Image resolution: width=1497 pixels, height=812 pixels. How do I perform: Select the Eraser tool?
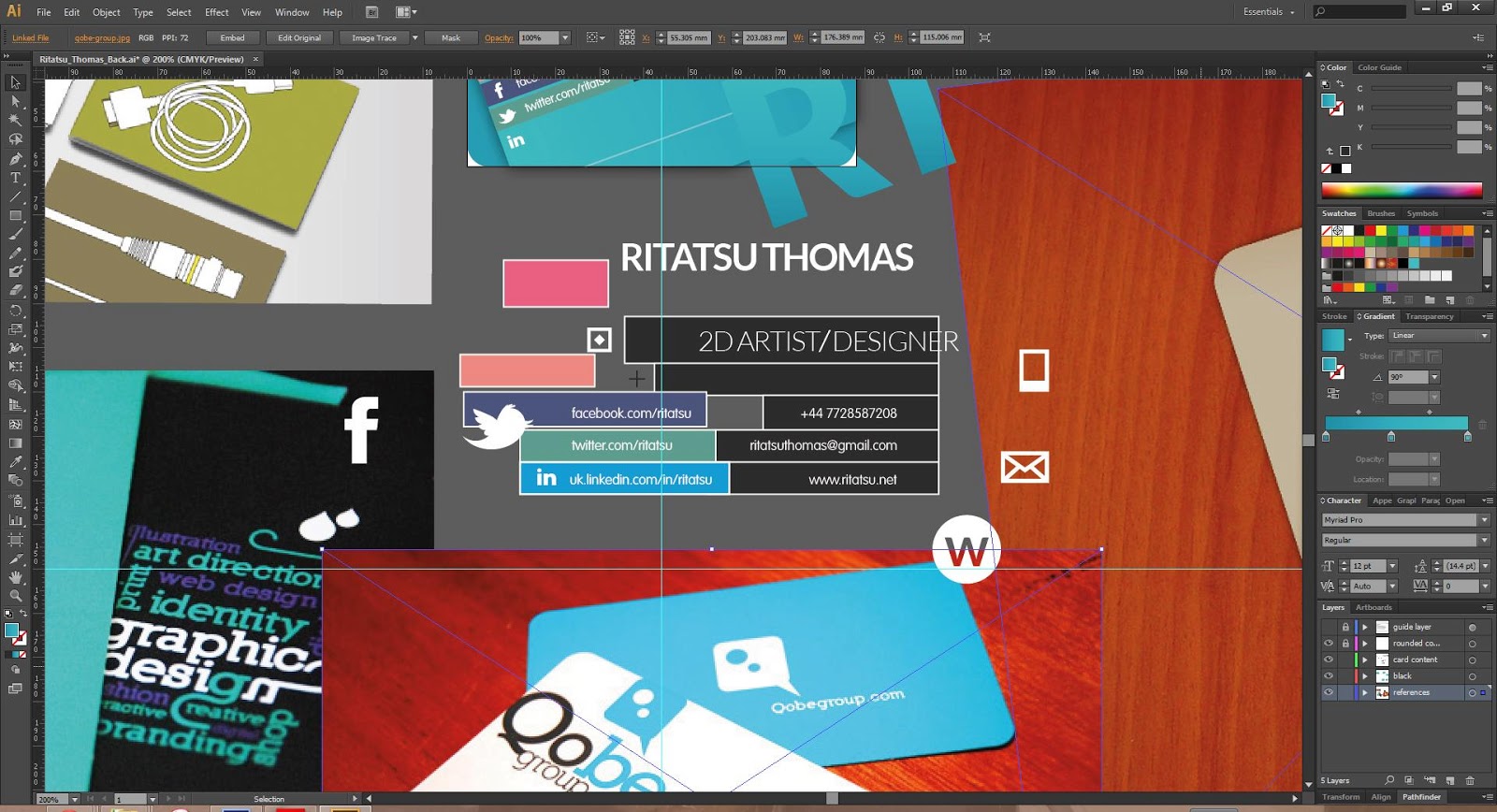(15, 291)
